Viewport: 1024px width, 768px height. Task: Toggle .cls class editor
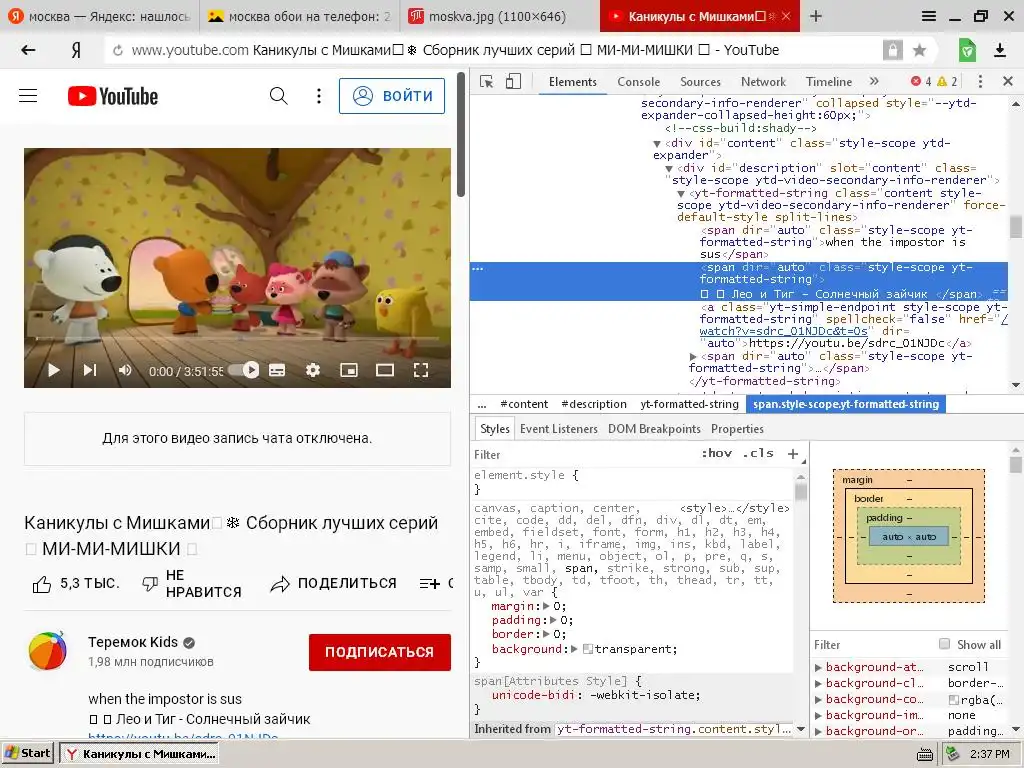(x=758, y=453)
